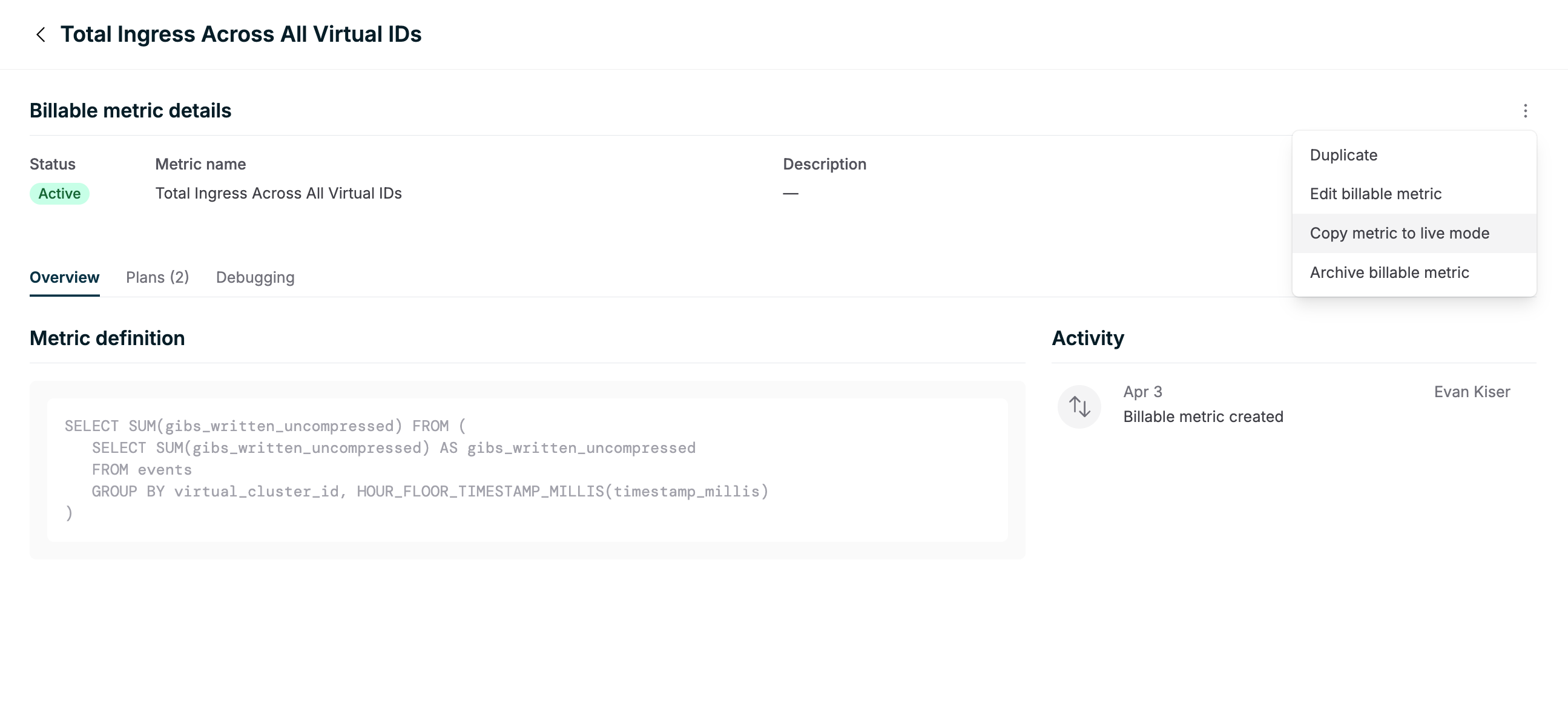Choose Edit billable metric option

pos(1414,194)
